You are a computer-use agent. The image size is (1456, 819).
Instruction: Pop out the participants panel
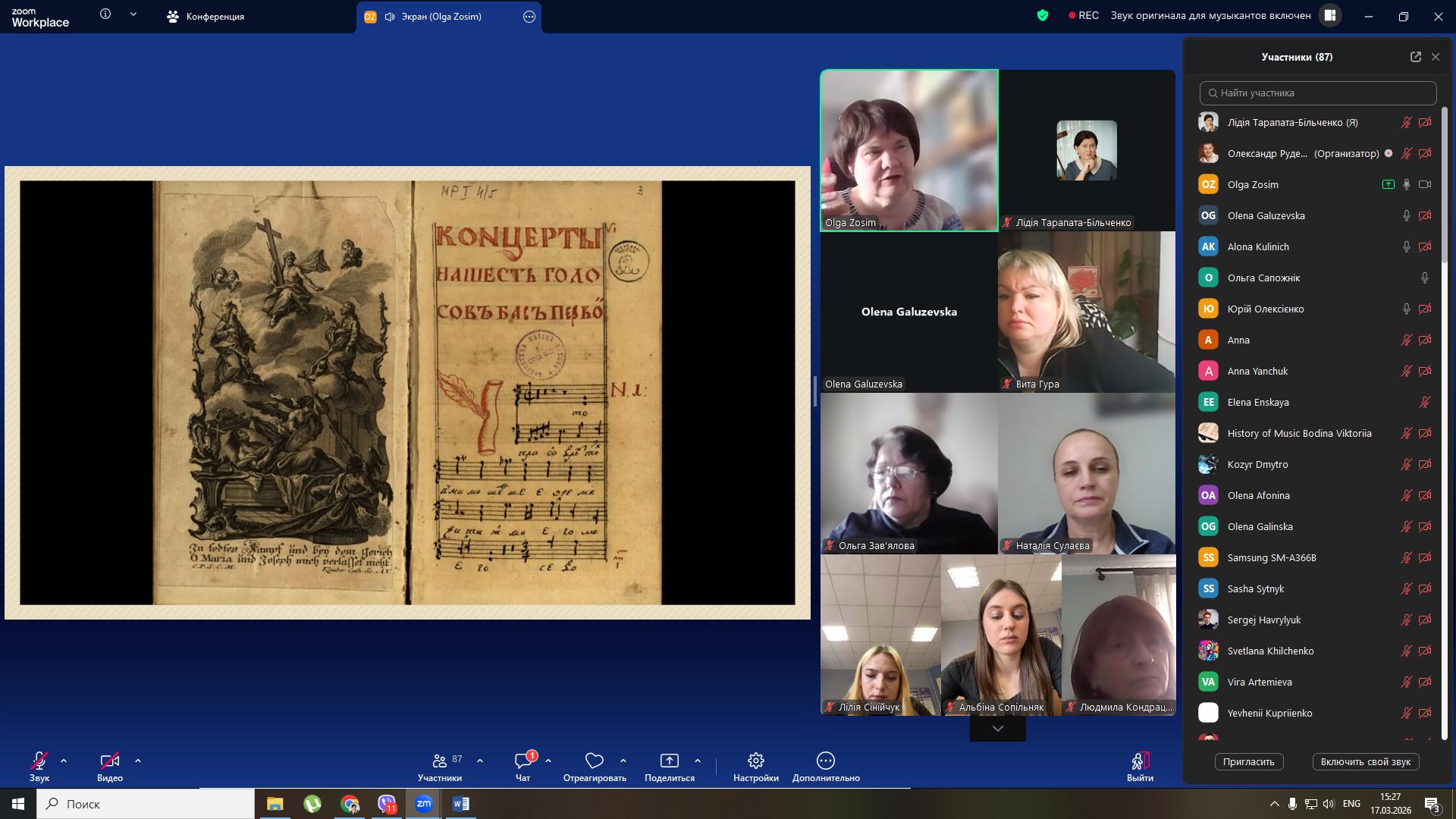tap(1415, 57)
